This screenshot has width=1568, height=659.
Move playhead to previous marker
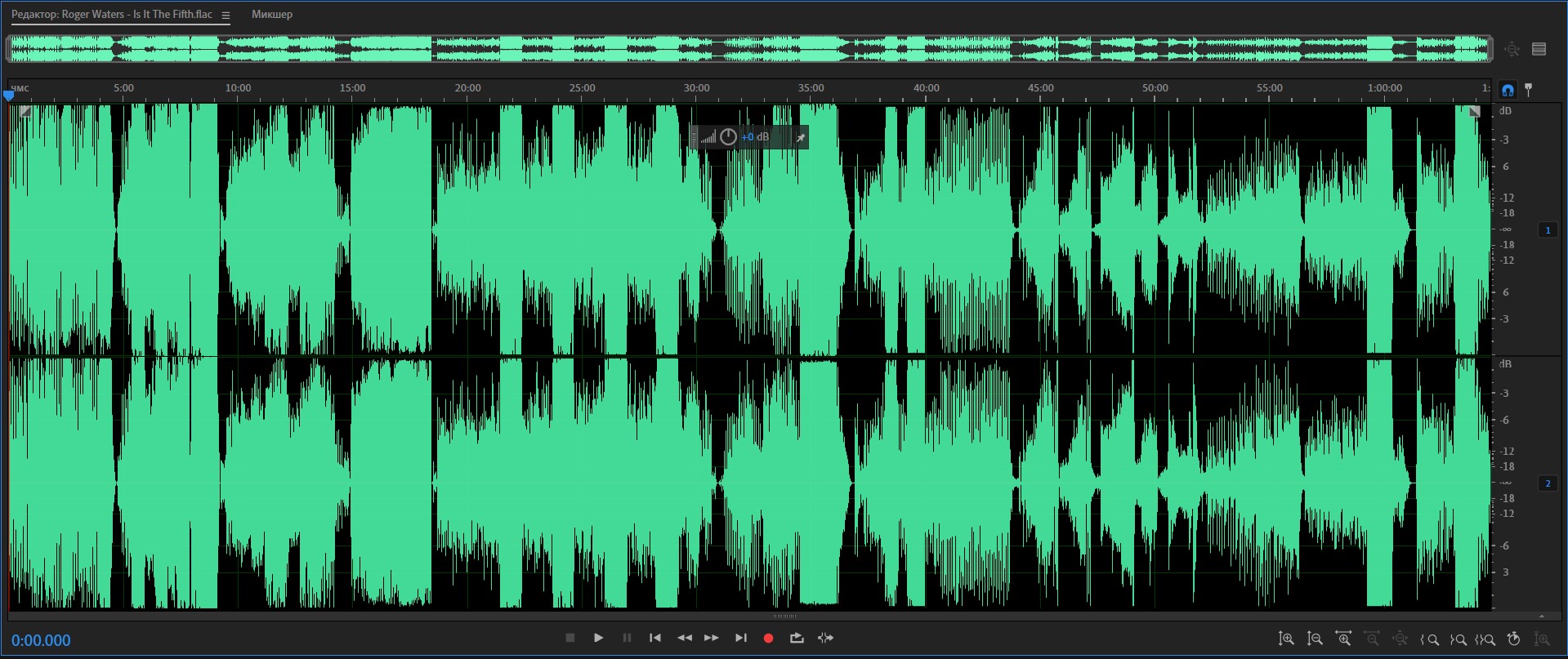click(654, 638)
